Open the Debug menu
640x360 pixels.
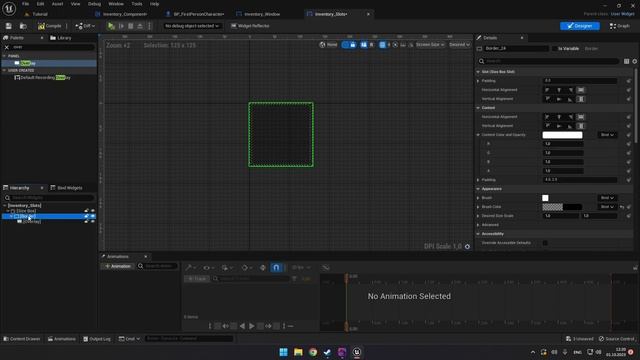(x=94, y=4)
